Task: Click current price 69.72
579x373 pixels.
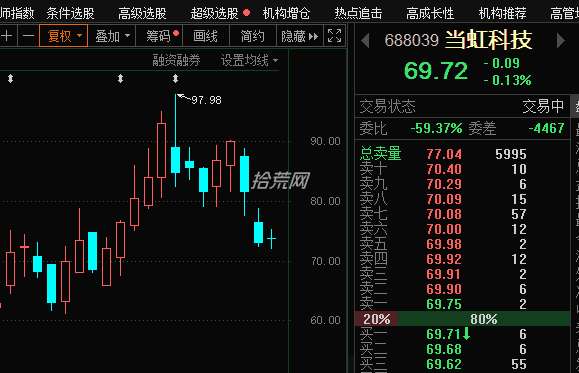Action: [436, 71]
